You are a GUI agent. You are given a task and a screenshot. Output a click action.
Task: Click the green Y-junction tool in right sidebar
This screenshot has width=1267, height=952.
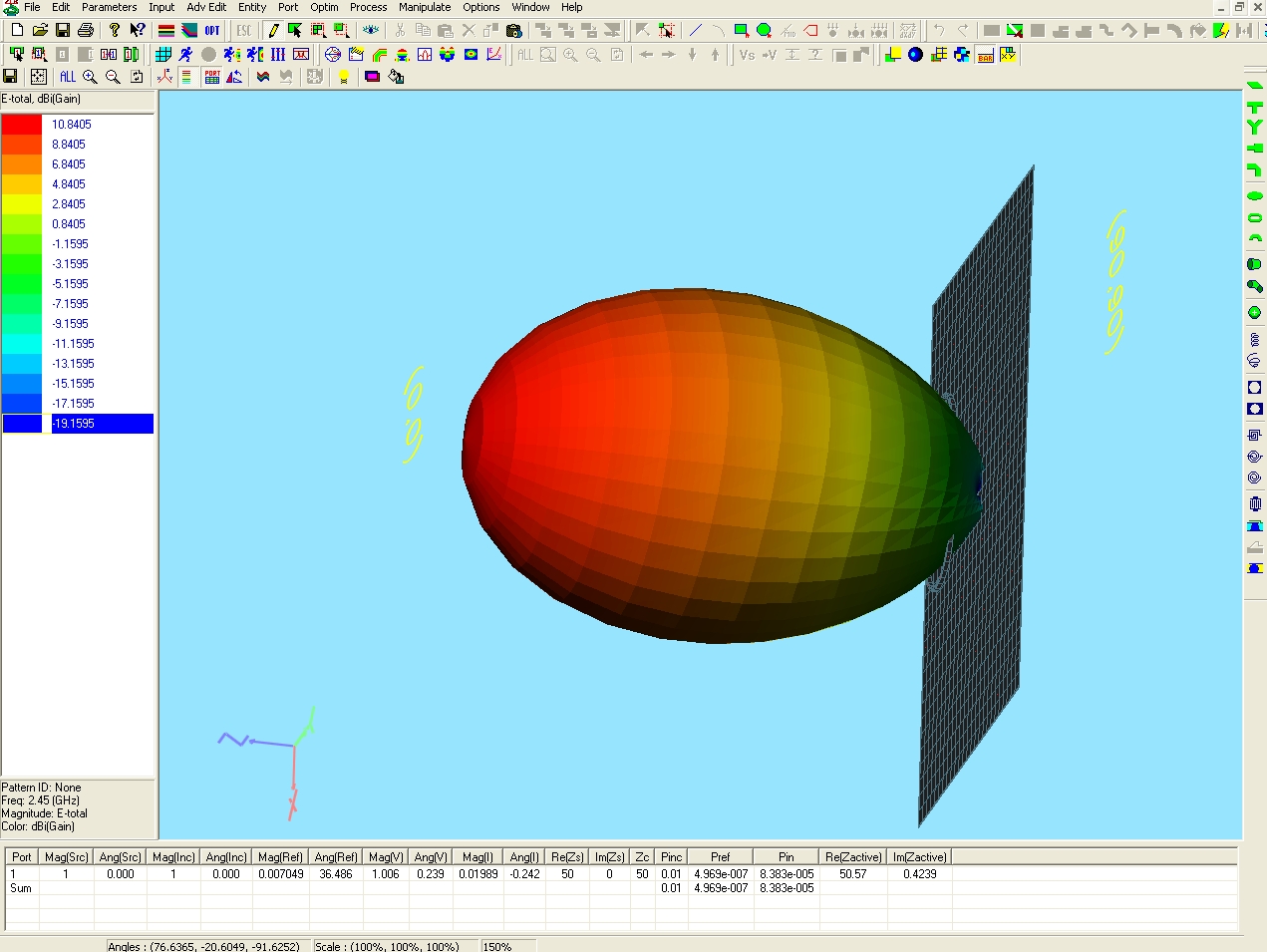(1254, 128)
